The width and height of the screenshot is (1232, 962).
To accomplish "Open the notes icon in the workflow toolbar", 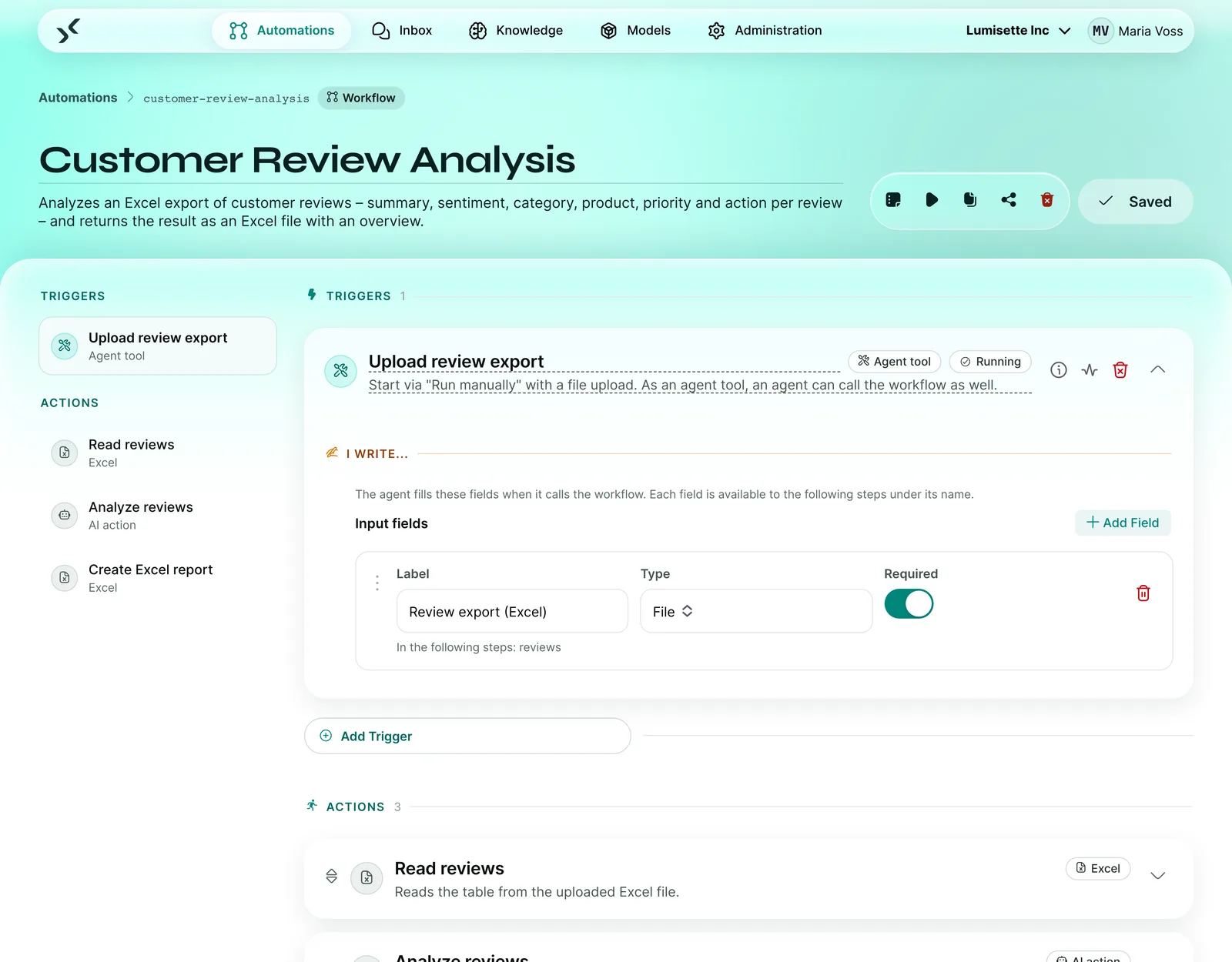I will click(x=893, y=200).
